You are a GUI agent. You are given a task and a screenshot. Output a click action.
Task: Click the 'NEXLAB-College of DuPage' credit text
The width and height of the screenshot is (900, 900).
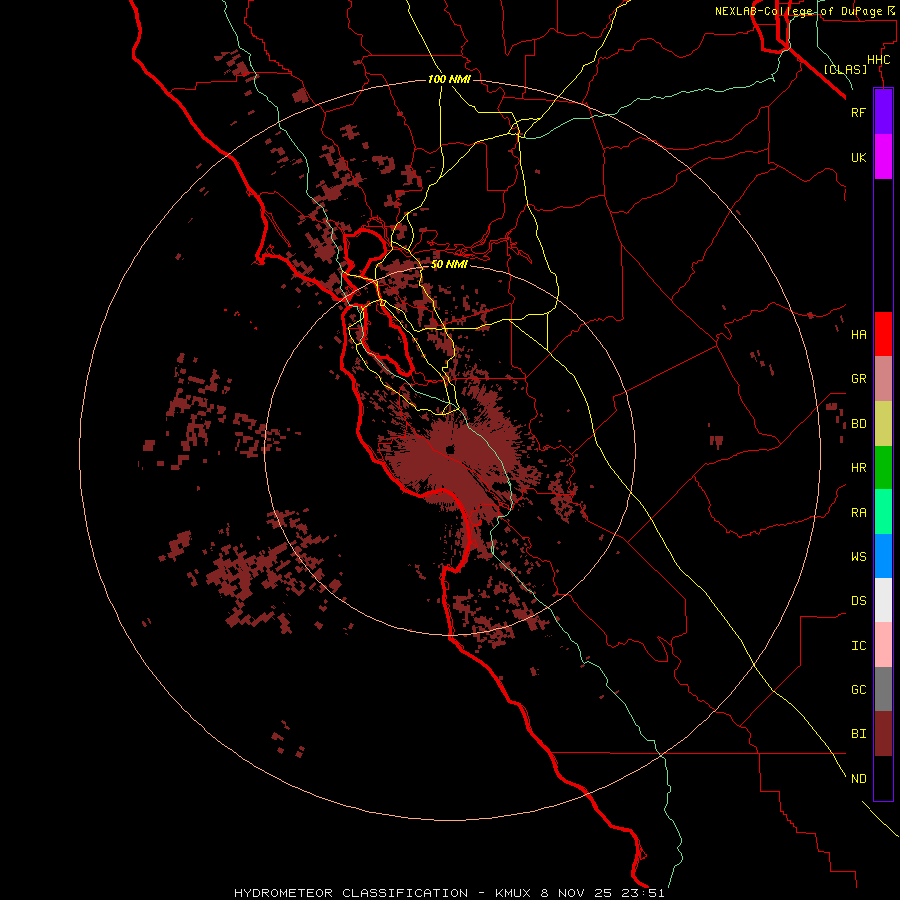pos(798,11)
